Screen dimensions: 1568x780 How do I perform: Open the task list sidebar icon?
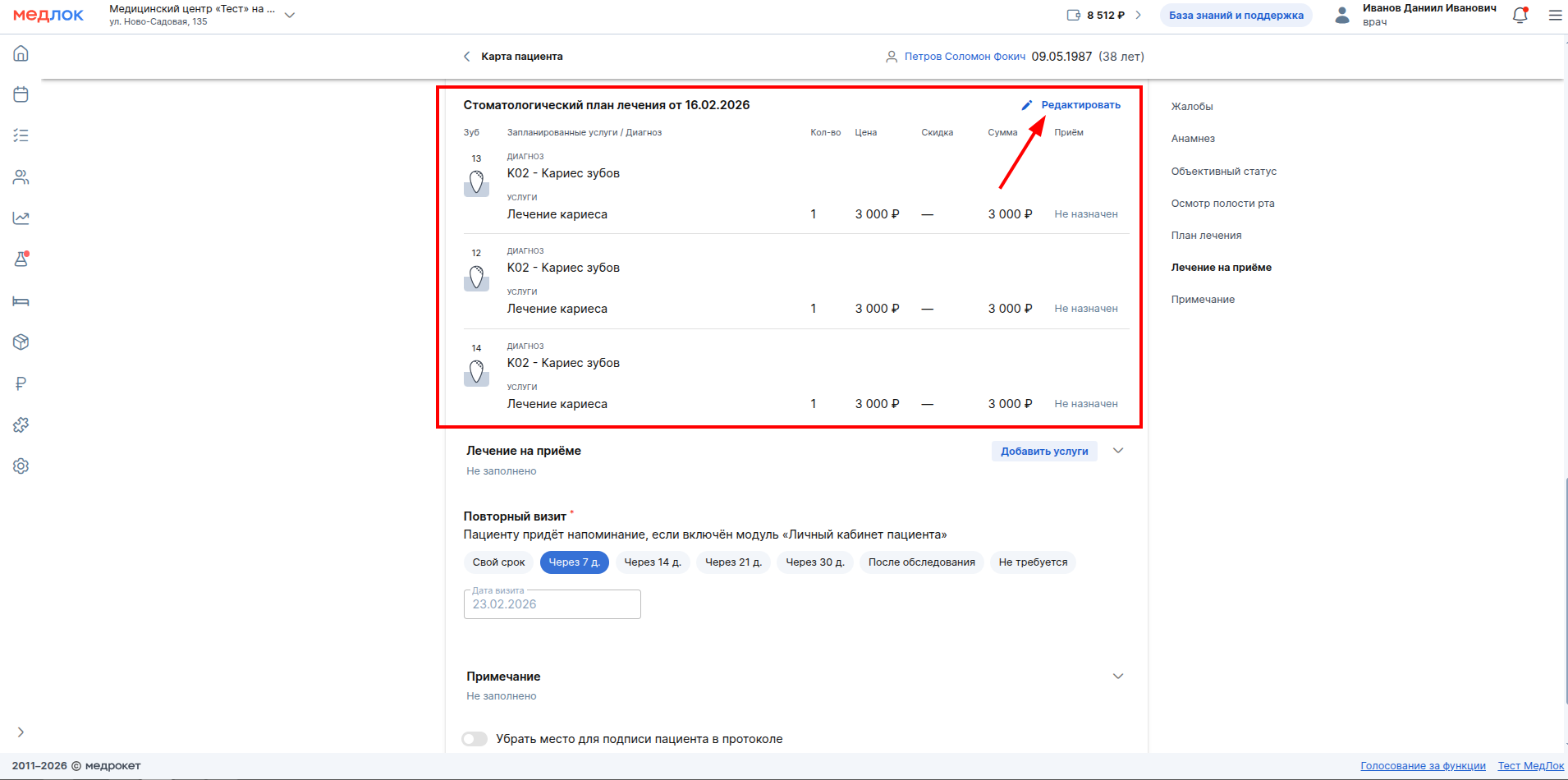[21, 135]
